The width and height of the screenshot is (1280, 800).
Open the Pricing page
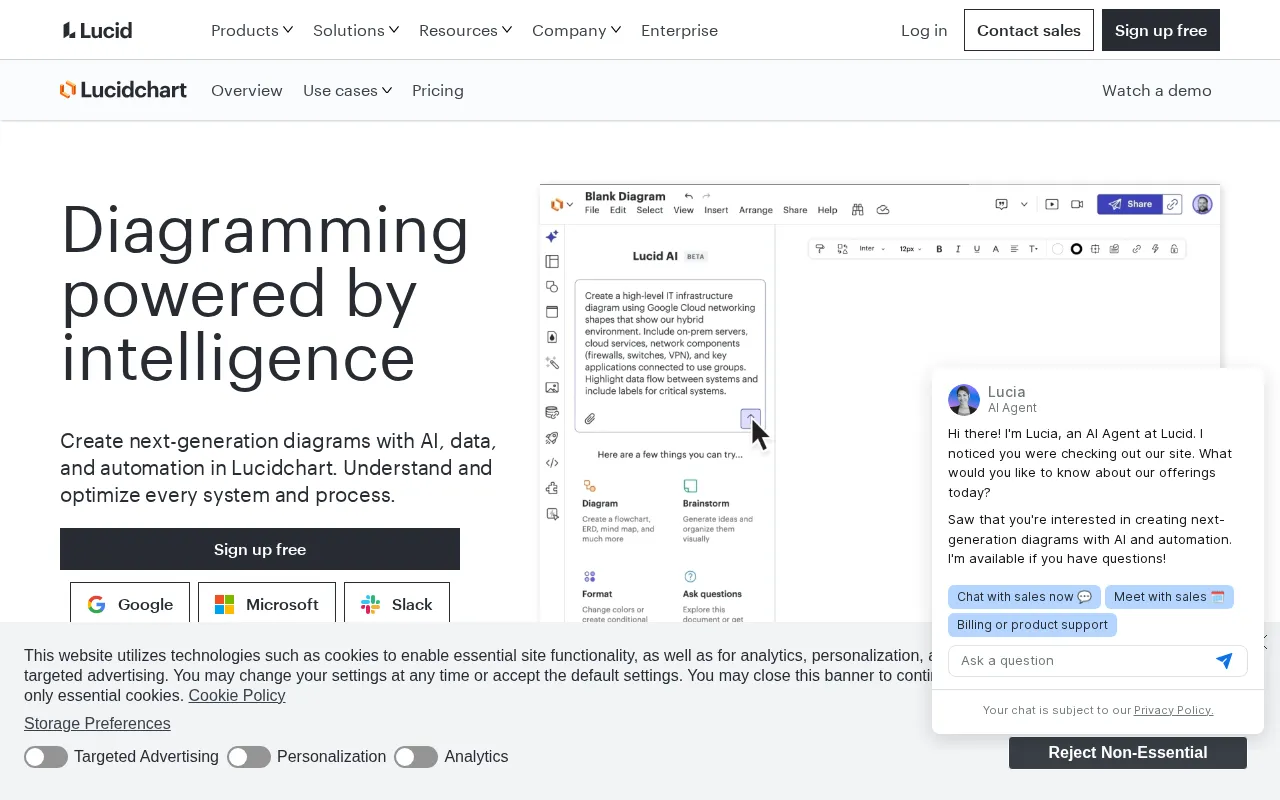coord(438,90)
